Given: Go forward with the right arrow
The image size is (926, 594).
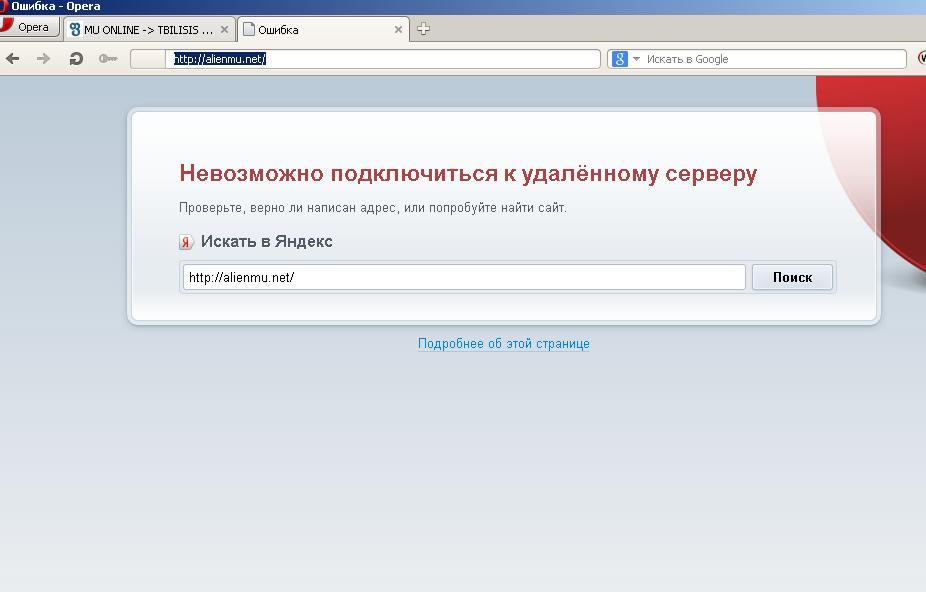Looking at the screenshot, I should 43,58.
